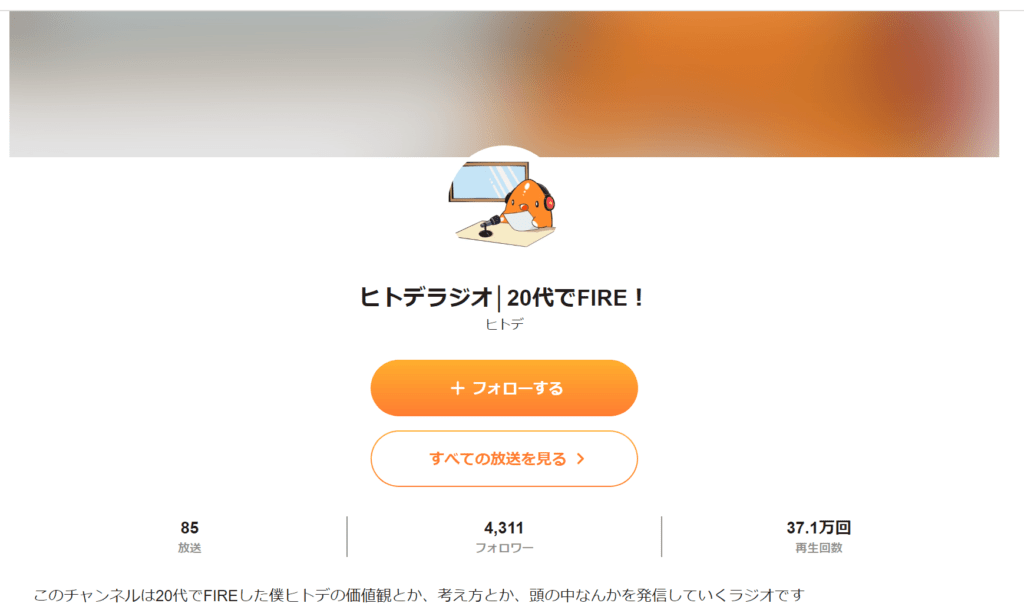Screen dimensions: 1024x610
Task: Click the フォロワー label
Action: 504,548
